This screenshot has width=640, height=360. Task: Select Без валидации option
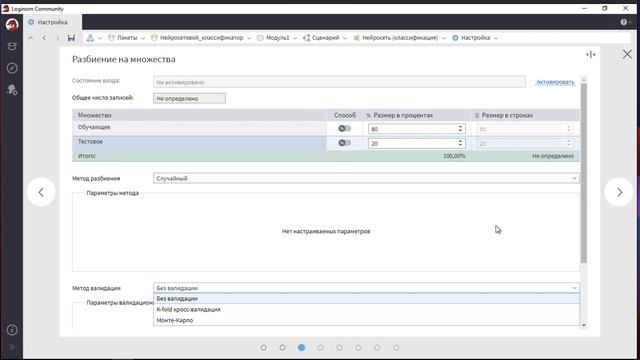[366, 299]
